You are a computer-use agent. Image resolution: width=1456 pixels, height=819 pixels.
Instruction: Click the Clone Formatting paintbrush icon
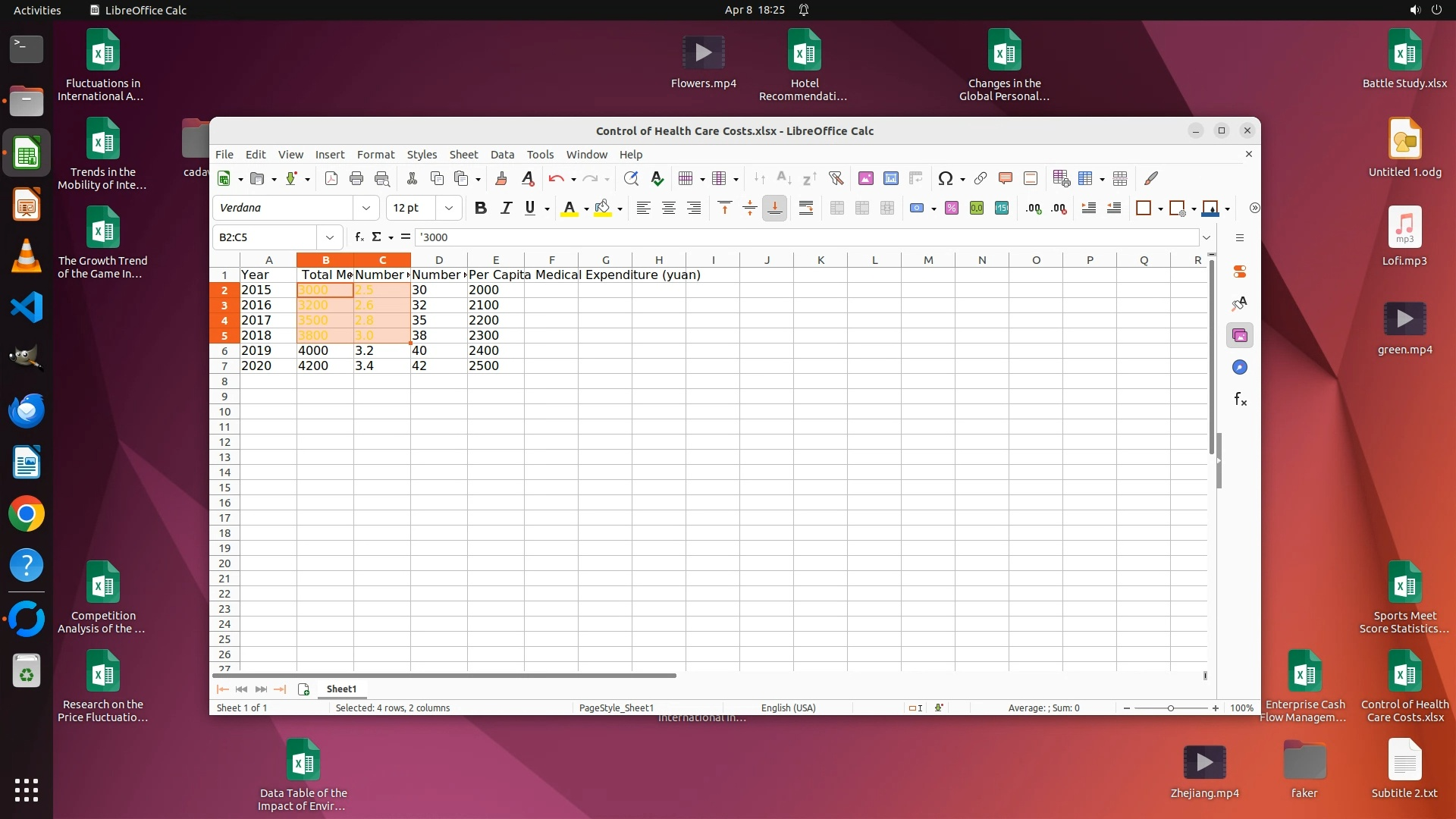500,179
